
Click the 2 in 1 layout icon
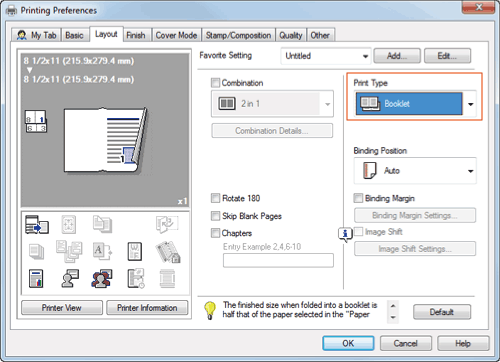pyautogui.click(x=227, y=104)
